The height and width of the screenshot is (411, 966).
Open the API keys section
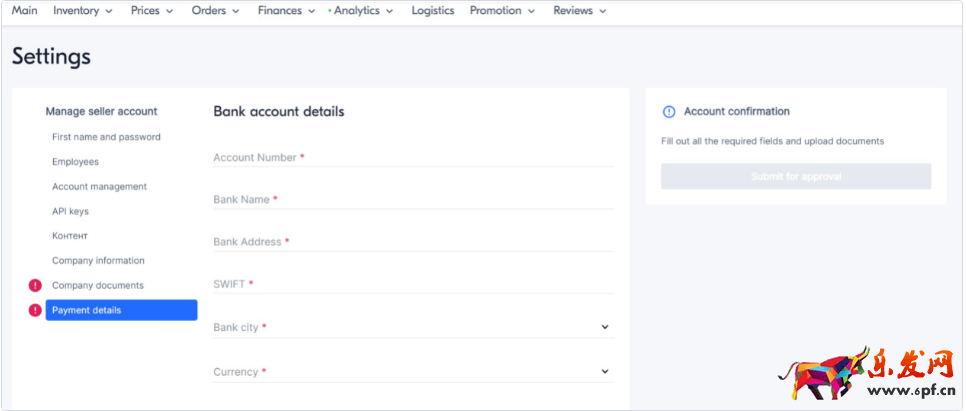click(71, 211)
